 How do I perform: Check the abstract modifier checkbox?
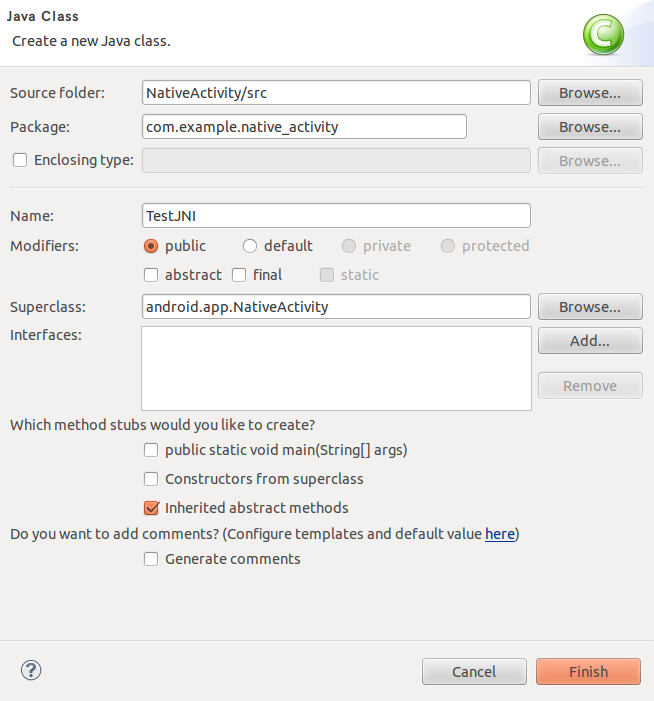click(151, 275)
